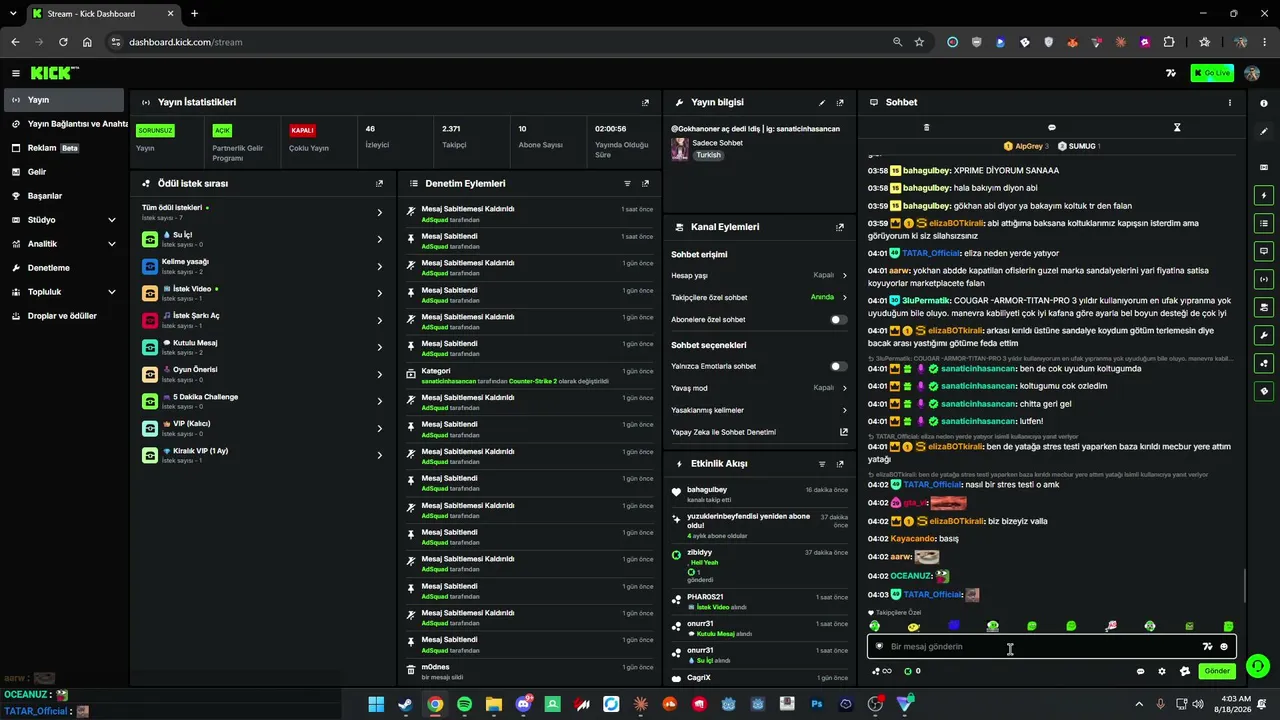
Task: Open the green headset support button
Action: click(x=1258, y=666)
